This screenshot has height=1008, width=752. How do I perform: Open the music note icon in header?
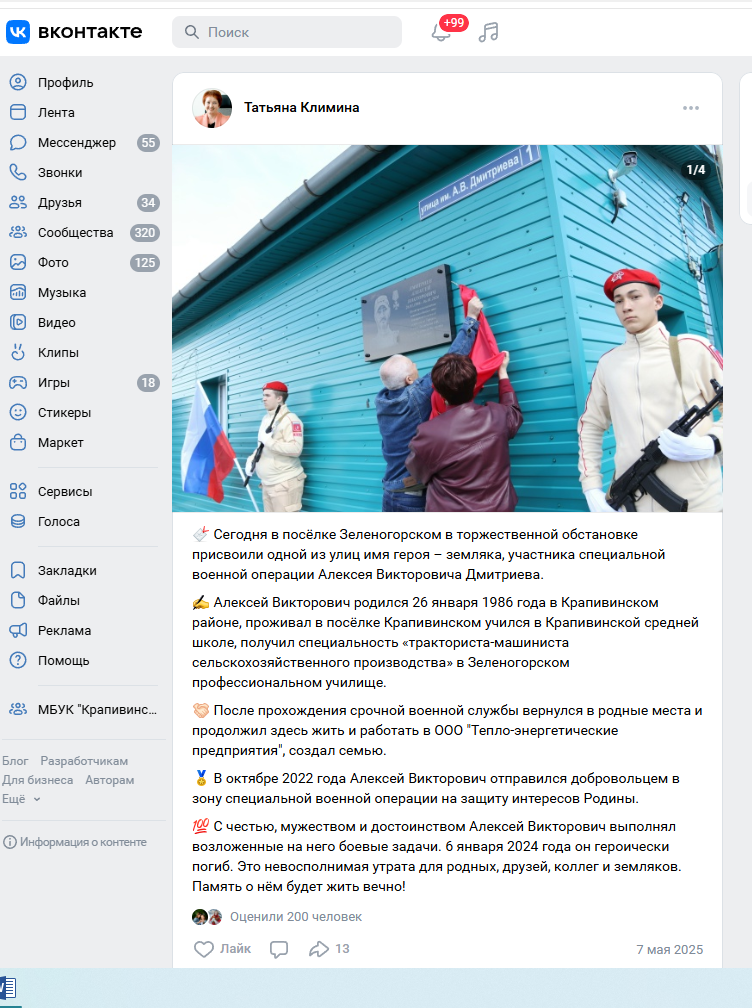tap(488, 32)
